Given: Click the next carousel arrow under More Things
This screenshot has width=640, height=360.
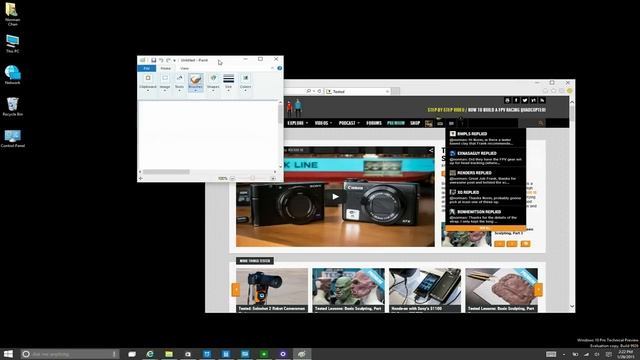Looking at the screenshot, I should (538, 289).
